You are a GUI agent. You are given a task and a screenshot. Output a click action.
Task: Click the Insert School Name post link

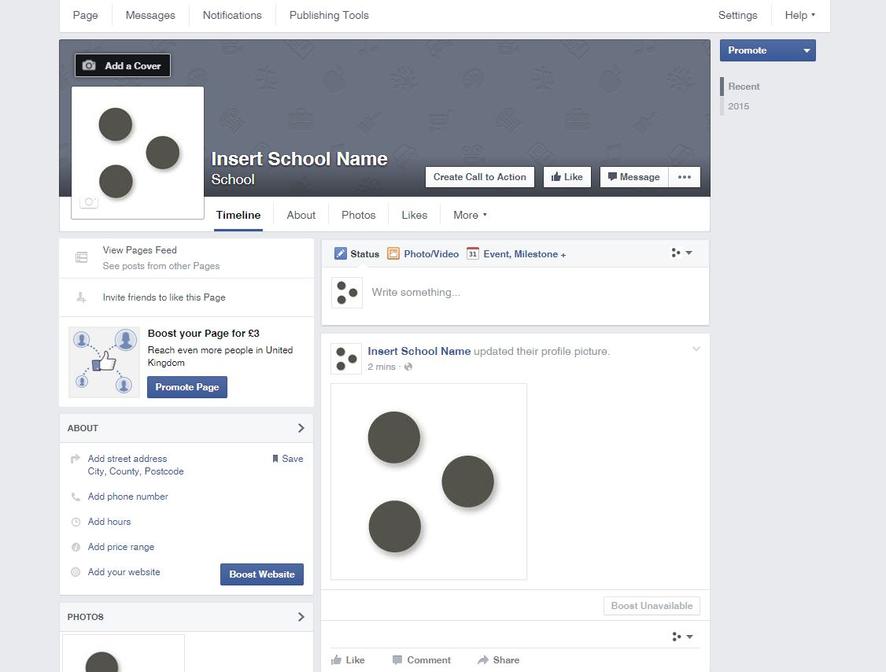419,351
